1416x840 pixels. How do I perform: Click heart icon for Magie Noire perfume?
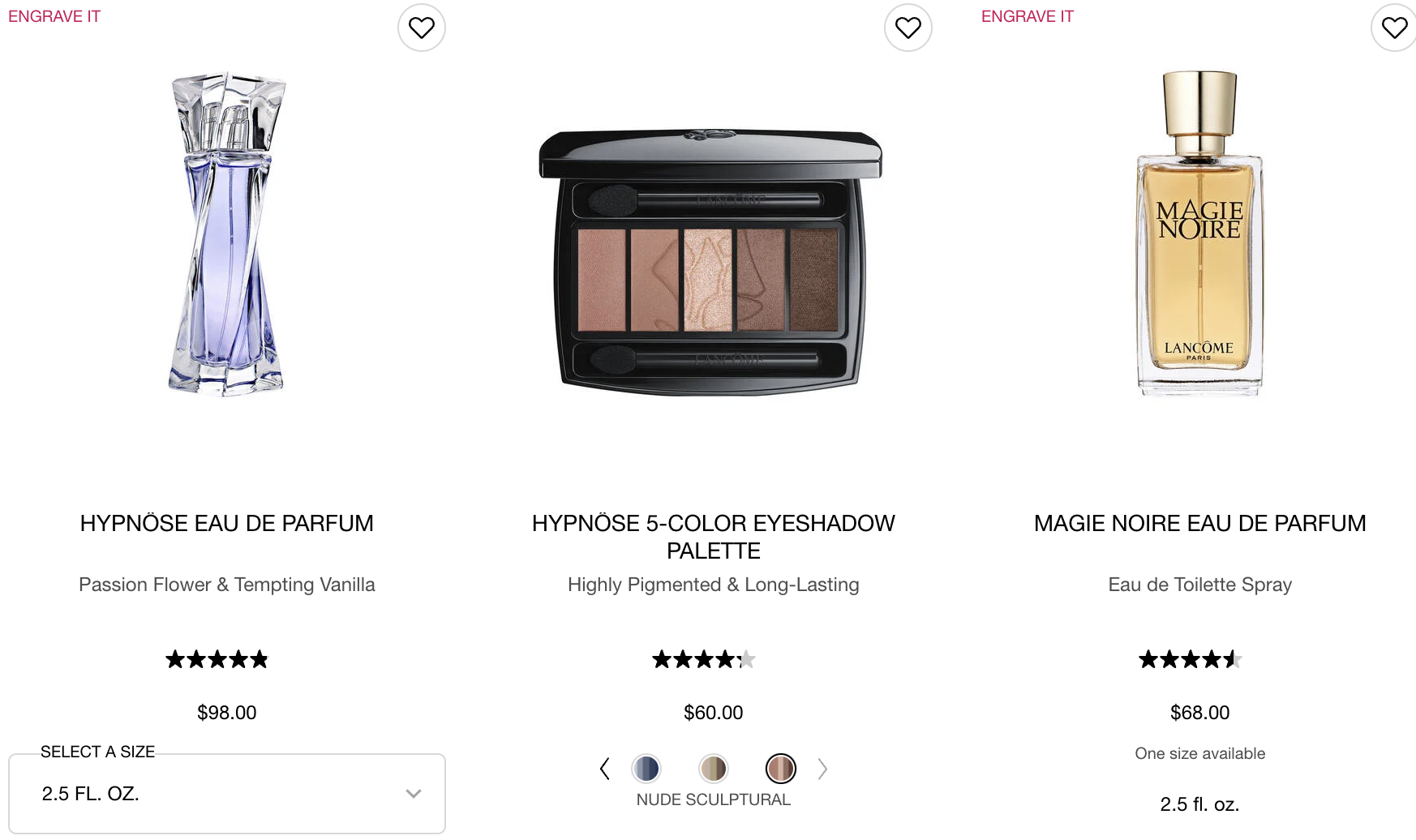click(x=1394, y=28)
